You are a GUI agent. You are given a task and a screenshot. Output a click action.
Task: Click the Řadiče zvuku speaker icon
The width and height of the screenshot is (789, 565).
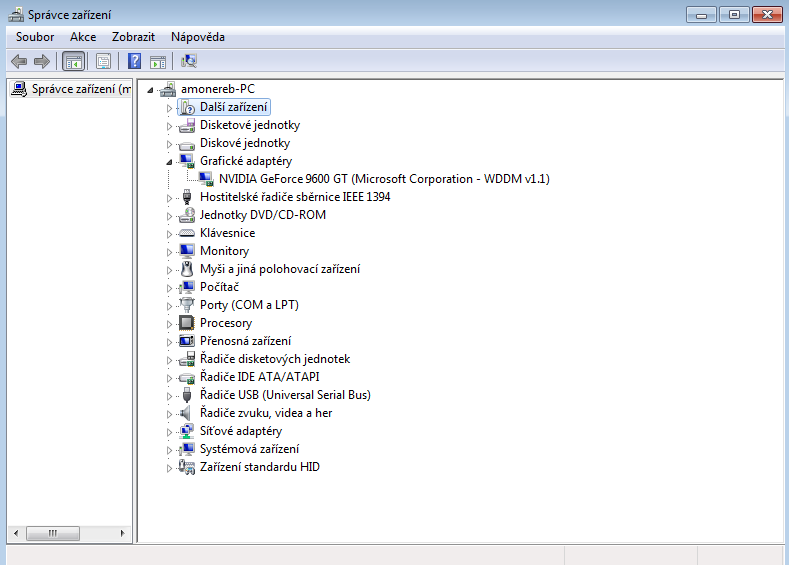click(x=186, y=413)
